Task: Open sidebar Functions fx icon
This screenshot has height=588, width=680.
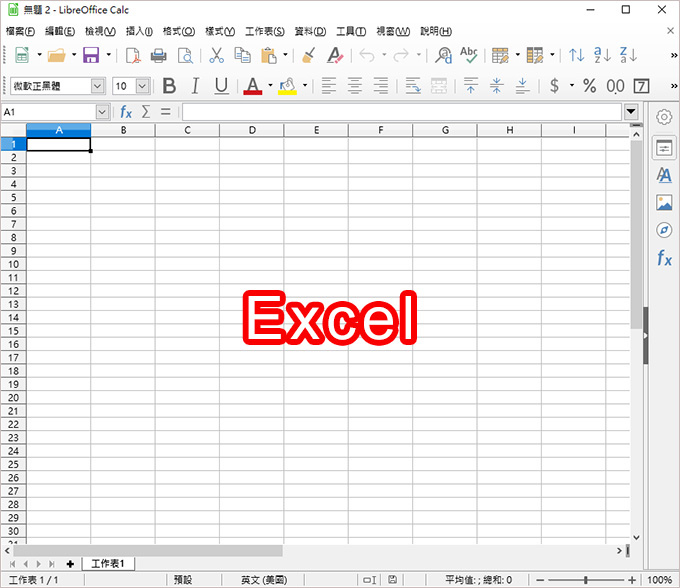Action: (x=664, y=258)
